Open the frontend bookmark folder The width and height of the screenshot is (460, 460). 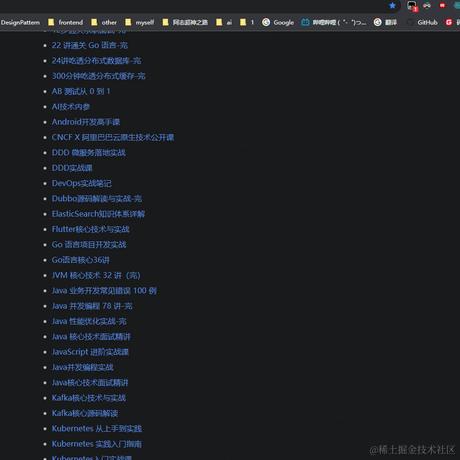point(66,22)
